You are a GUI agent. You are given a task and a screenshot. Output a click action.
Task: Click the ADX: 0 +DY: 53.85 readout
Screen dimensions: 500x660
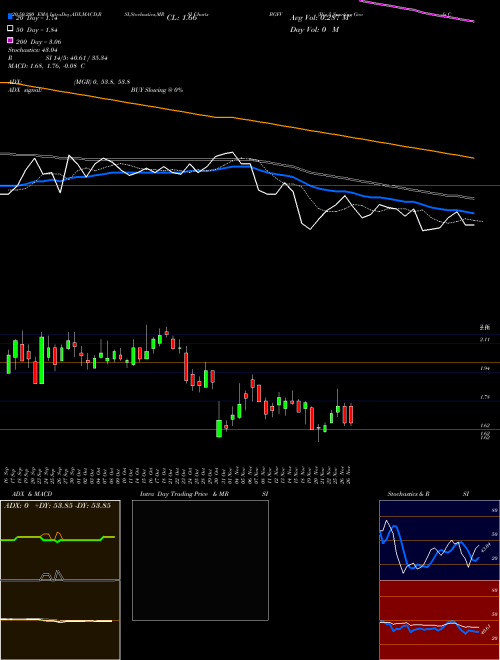tap(57, 506)
